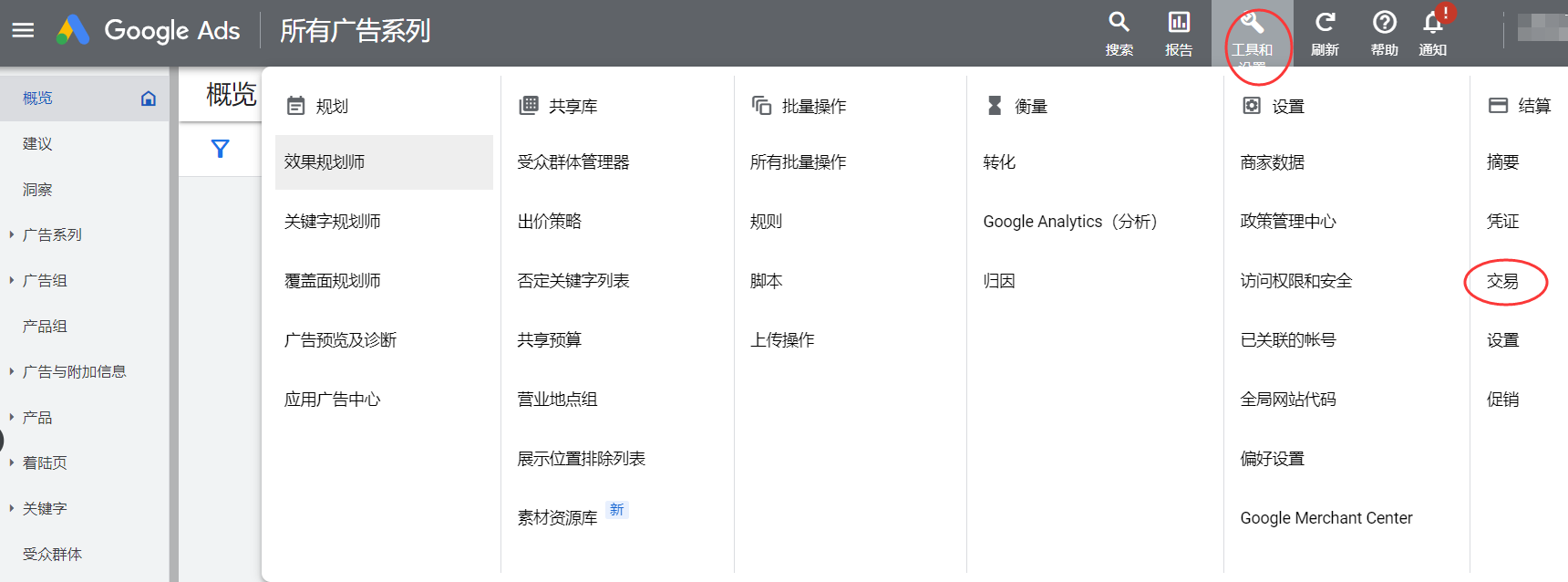Expand 广告组 in the sidebar
1568x582 pixels.
click(12, 280)
